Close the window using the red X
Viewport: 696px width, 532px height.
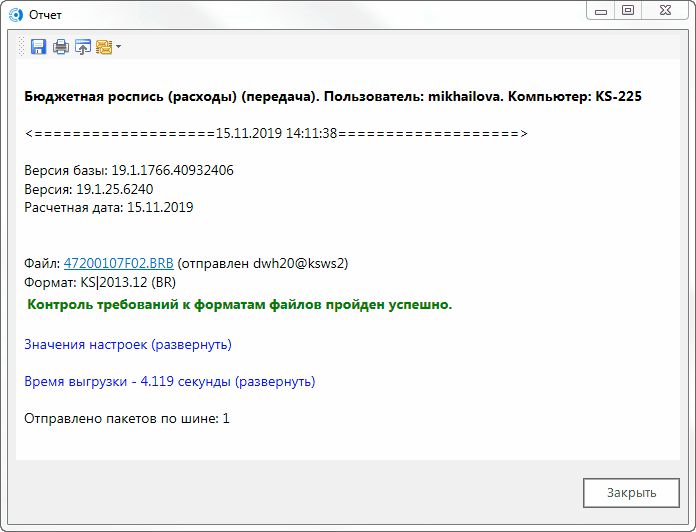[x=665, y=10]
